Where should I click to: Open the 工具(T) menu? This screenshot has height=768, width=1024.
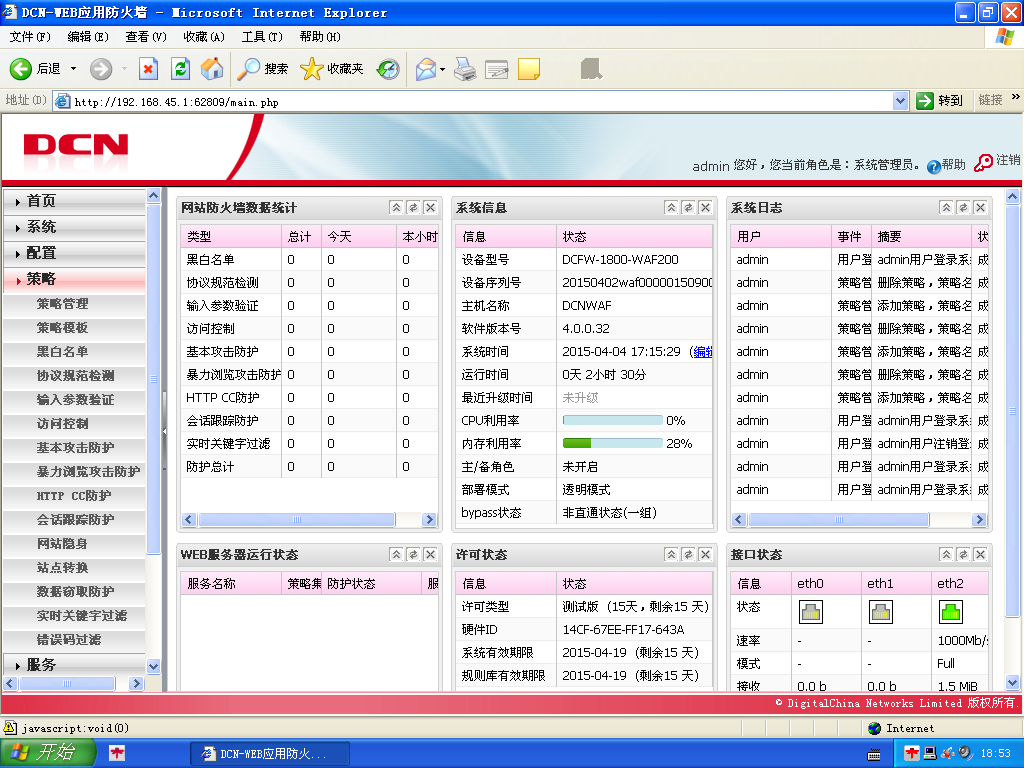point(262,37)
